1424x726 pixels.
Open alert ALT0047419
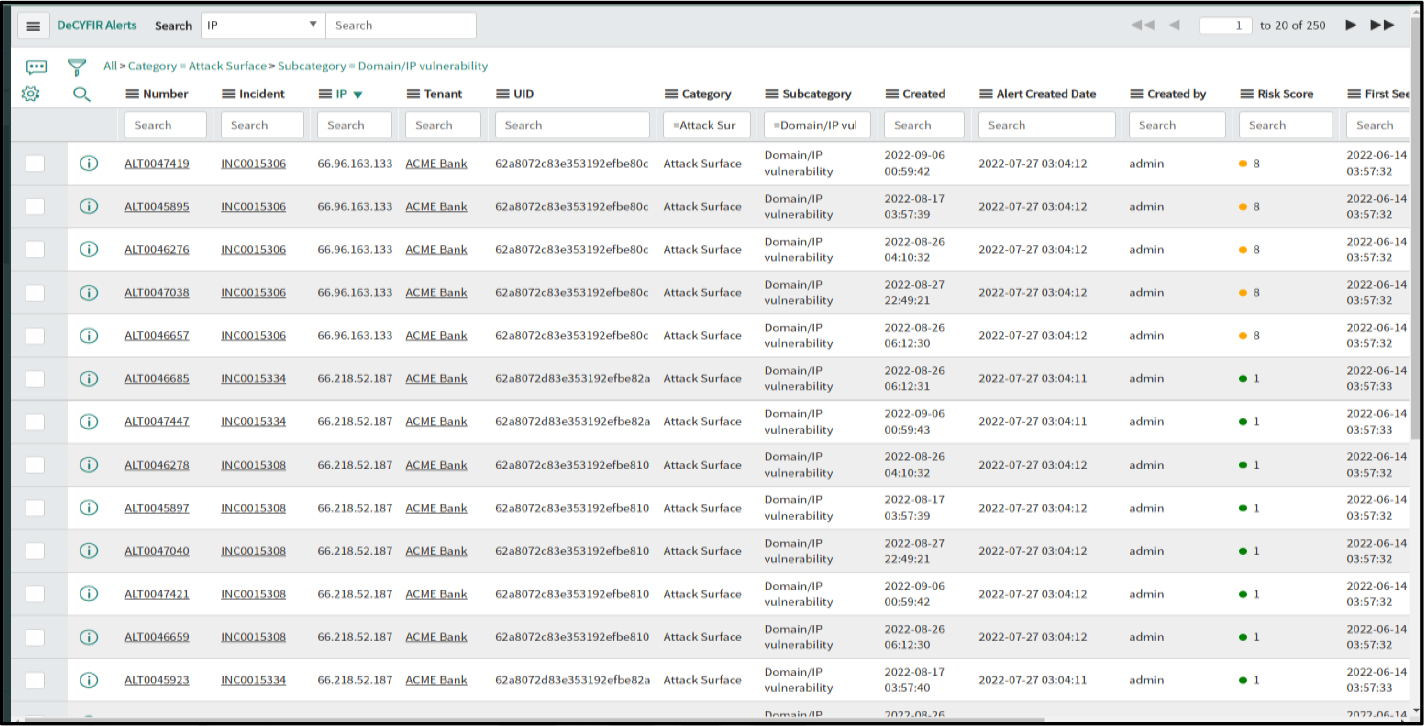[x=157, y=163]
